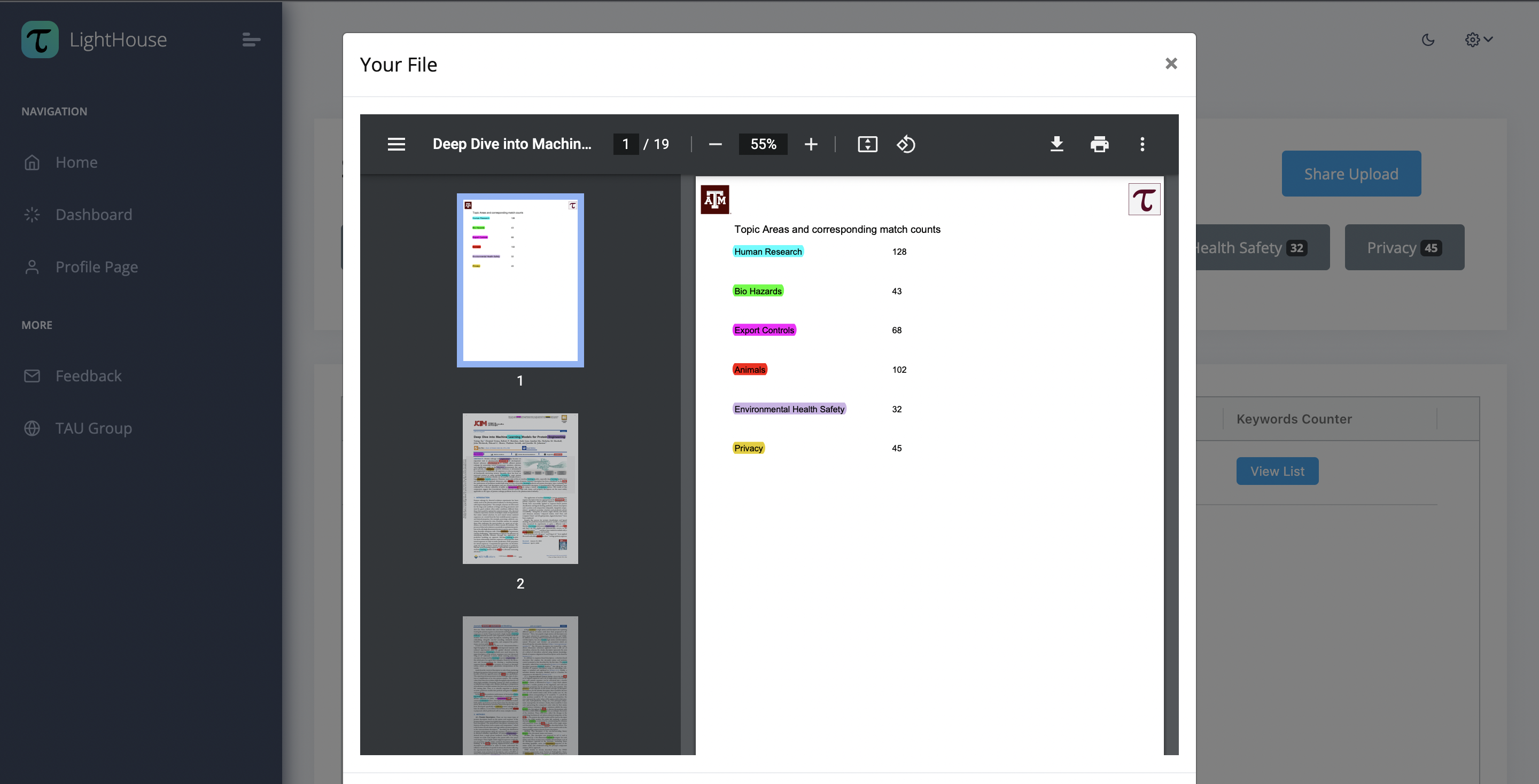Open the Profile Page
The width and height of the screenshot is (1539, 784).
[97, 267]
